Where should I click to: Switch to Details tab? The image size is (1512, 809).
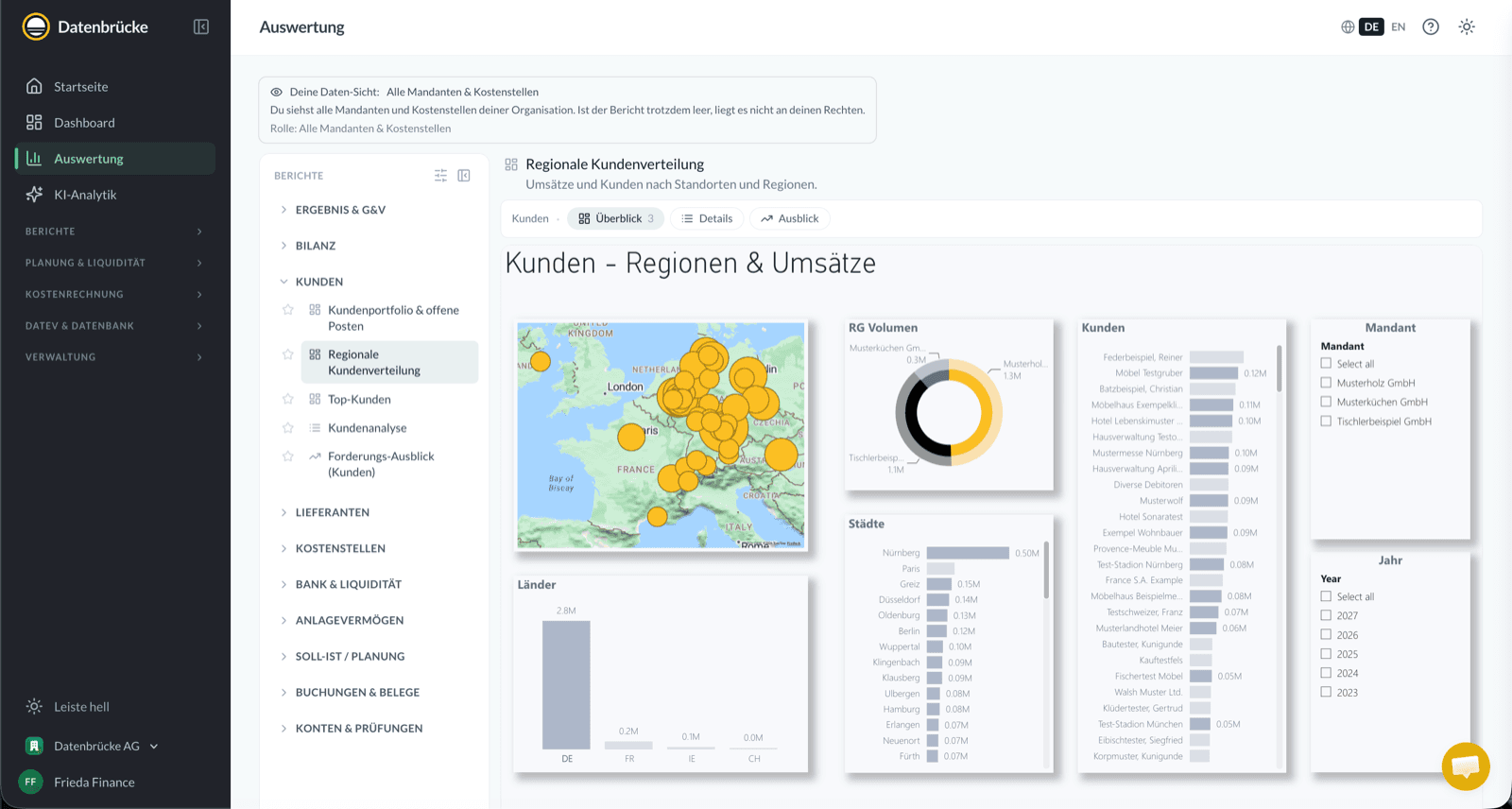[707, 218]
